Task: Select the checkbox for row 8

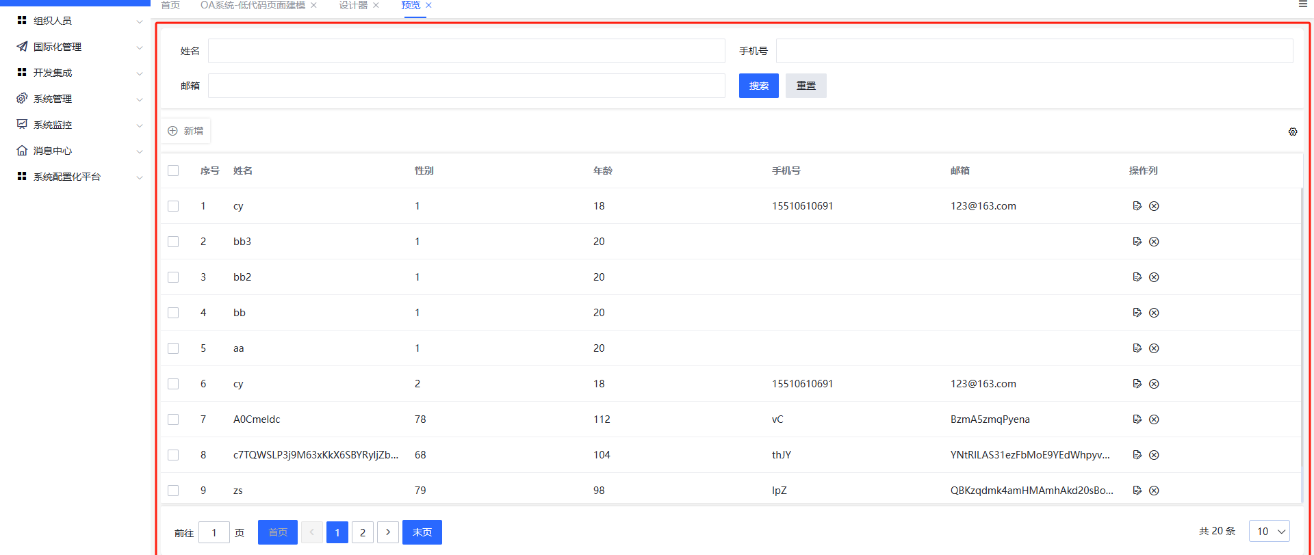Action: [x=173, y=455]
